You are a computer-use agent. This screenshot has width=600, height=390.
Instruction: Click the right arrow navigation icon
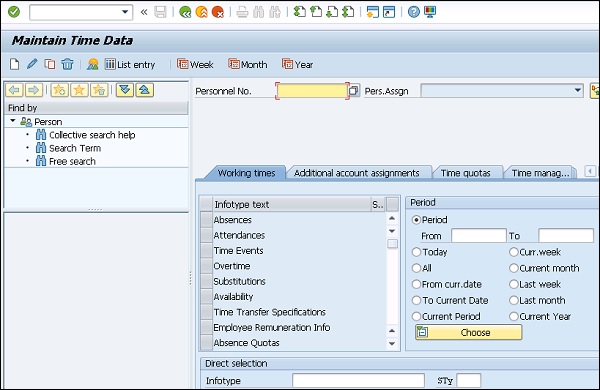34,90
